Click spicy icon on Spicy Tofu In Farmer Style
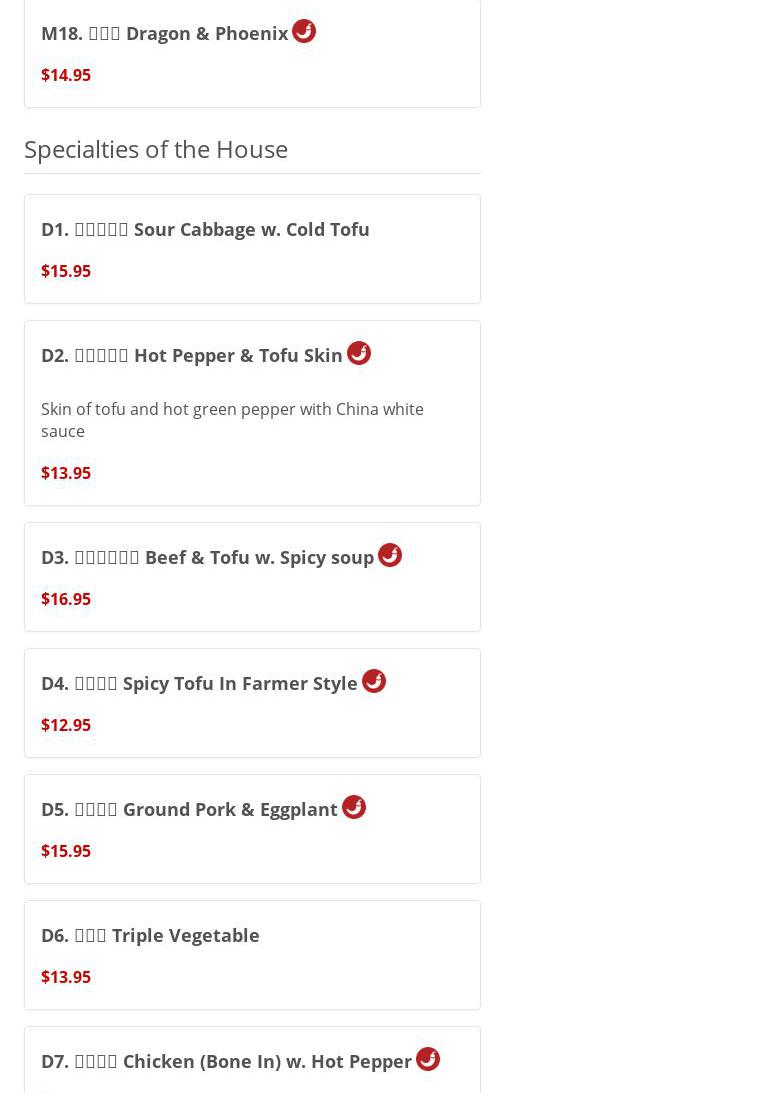This screenshot has height=1093, width=770. point(374,681)
